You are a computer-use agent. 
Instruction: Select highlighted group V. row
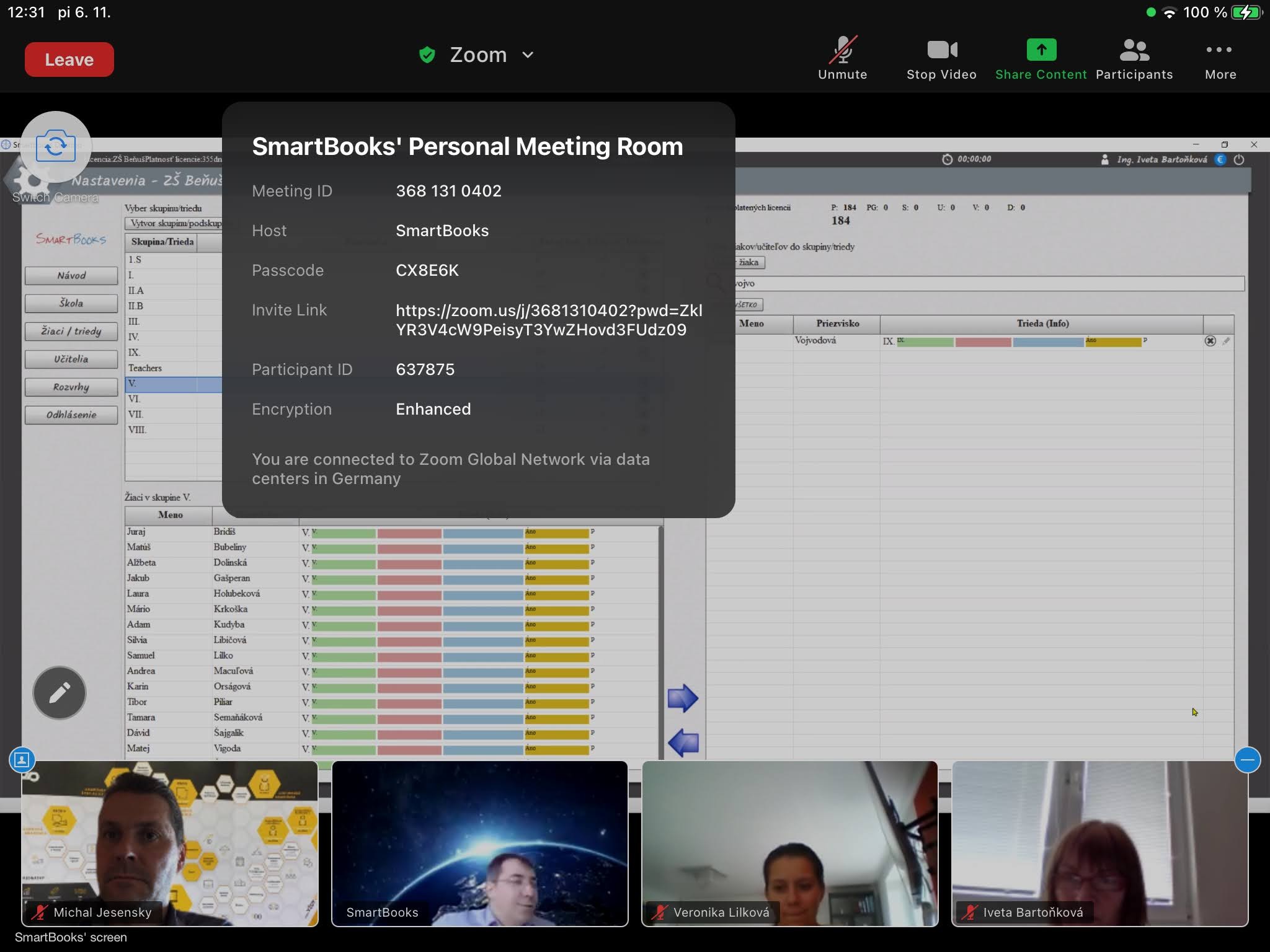pyautogui.click(x=174, y=384)
